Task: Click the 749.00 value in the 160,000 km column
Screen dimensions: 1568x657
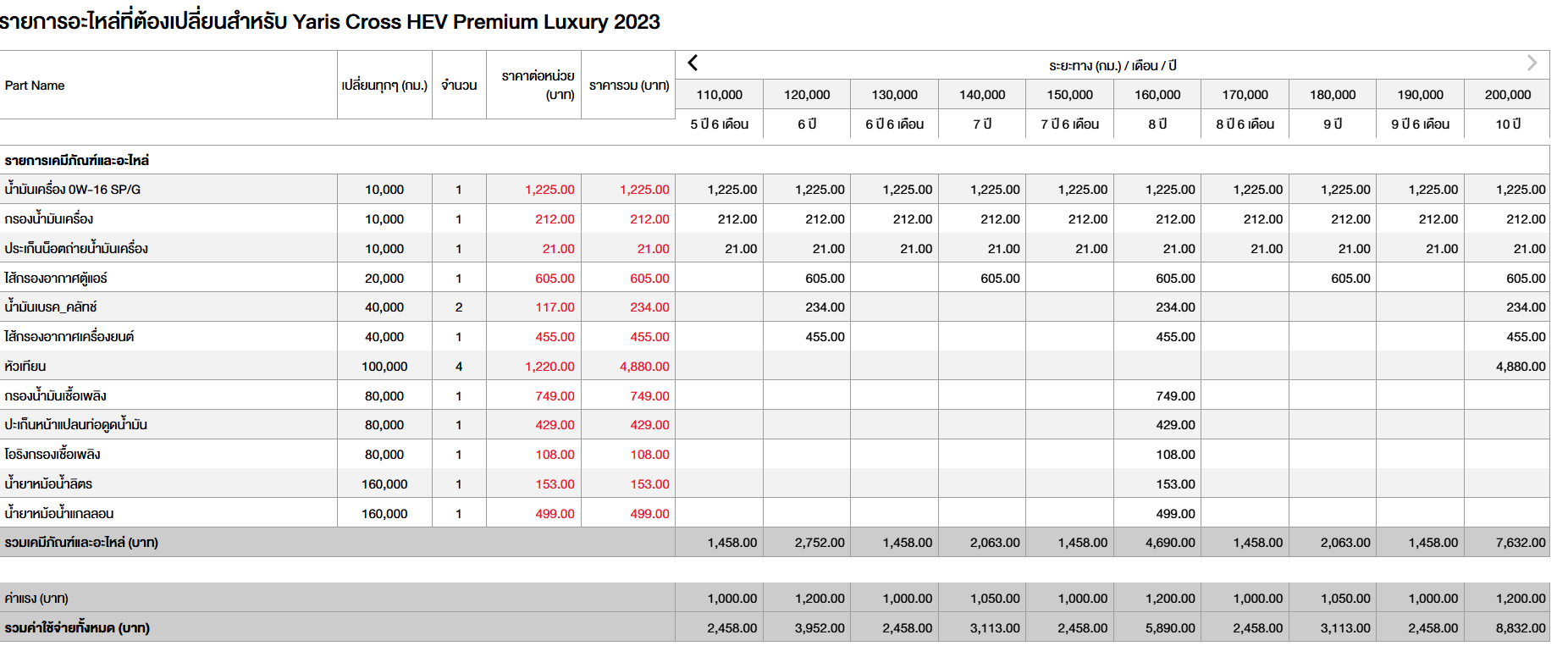Action: (x=1175, y=396)
